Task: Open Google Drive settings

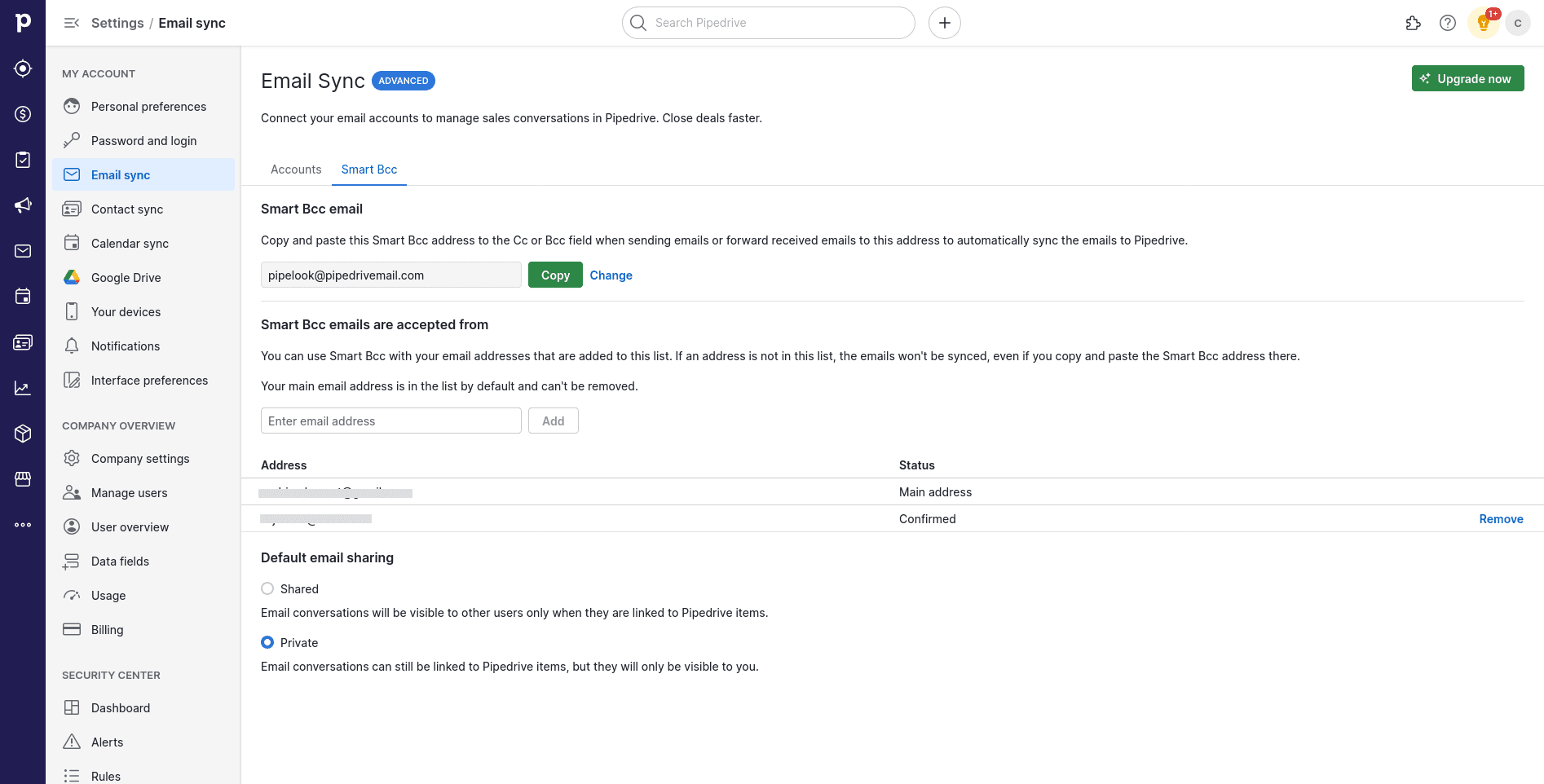Action: (x=143, y=278)
